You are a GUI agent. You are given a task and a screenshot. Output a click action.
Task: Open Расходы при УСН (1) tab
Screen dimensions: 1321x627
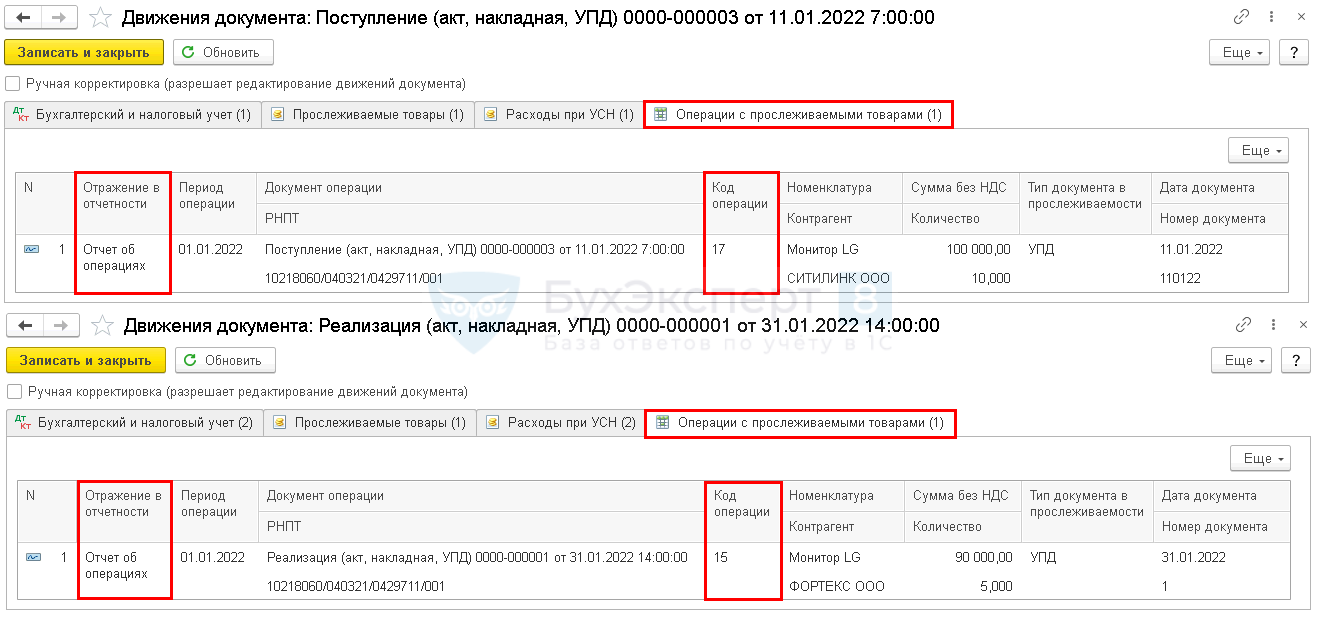(x=558, y=115)
